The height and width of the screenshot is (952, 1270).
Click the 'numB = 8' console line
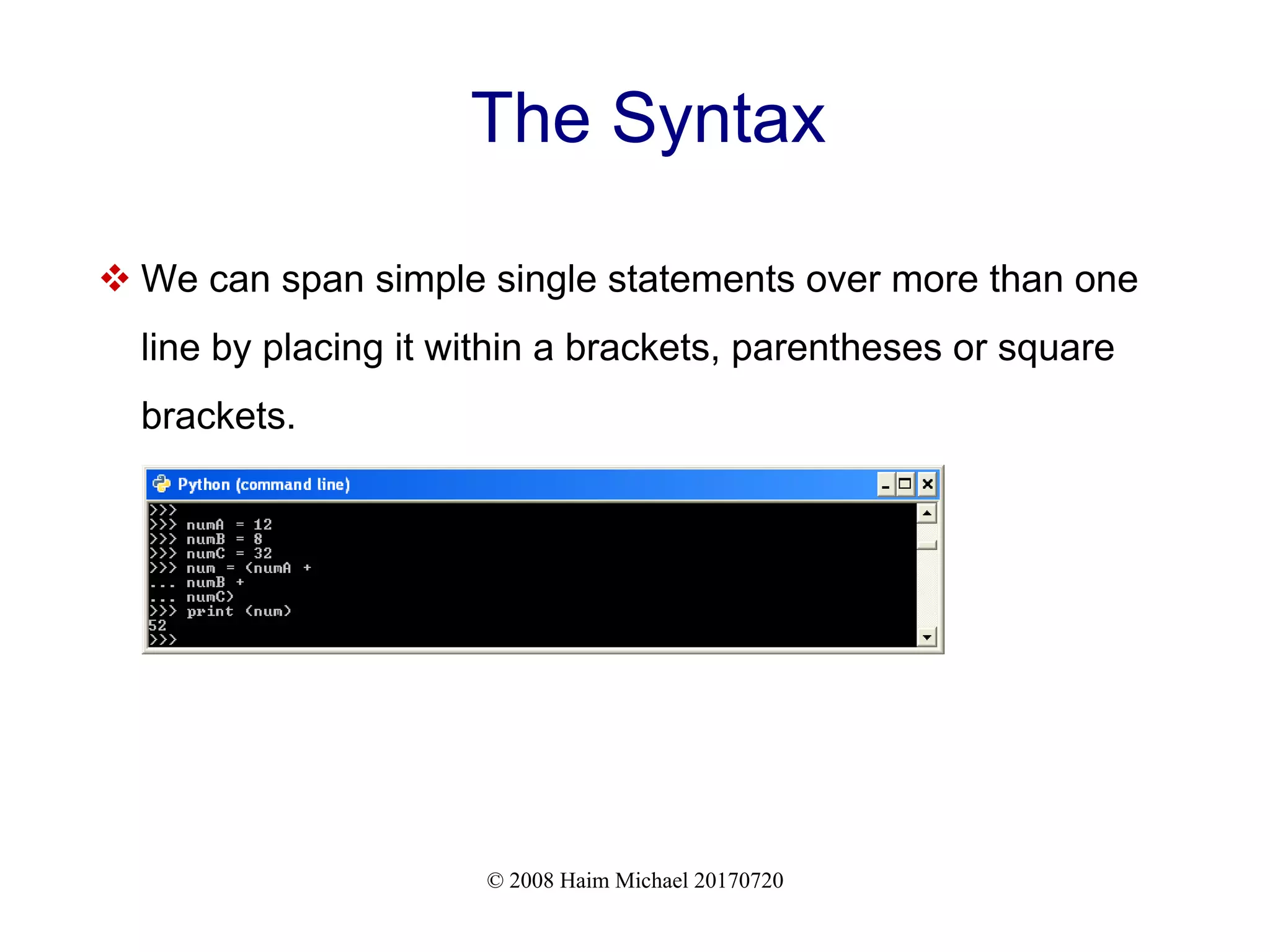(x=224, y=539)
